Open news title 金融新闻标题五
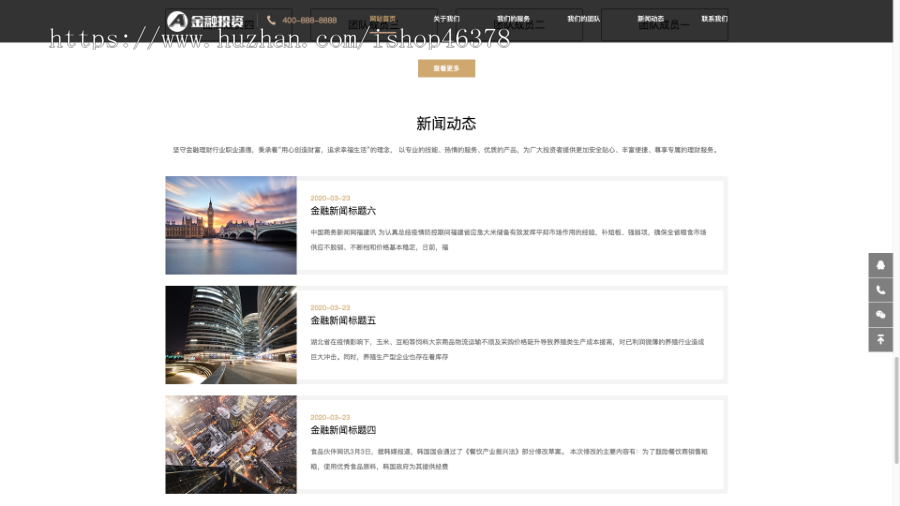This screenshot has height=506, width=900. [343, 320]
